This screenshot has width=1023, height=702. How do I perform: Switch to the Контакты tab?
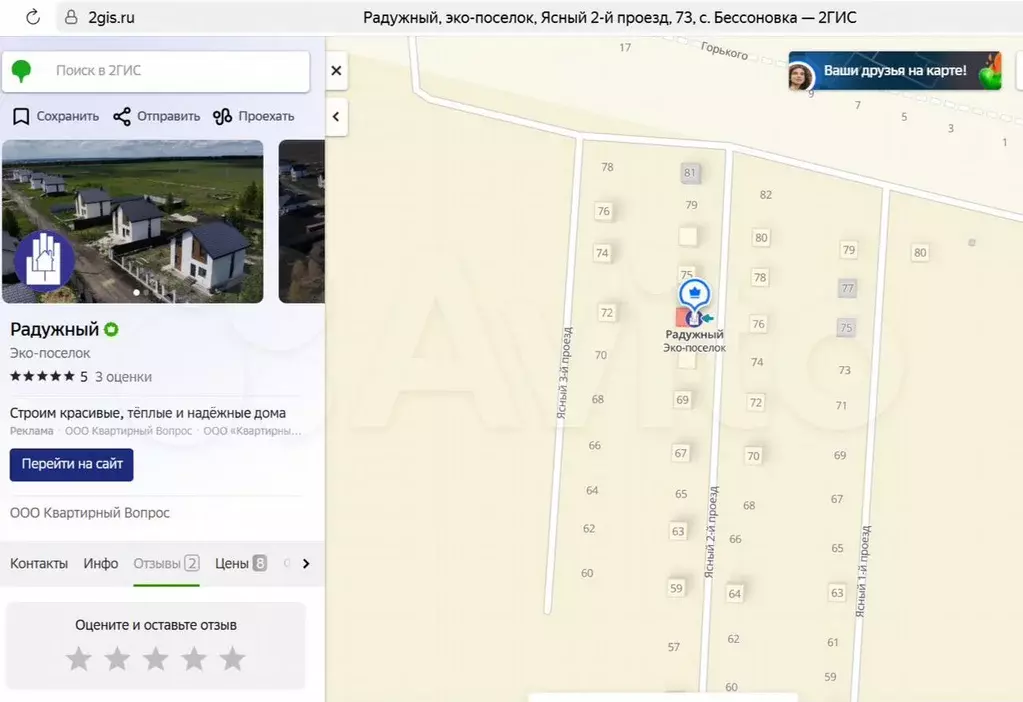click(x=38, y=564)
